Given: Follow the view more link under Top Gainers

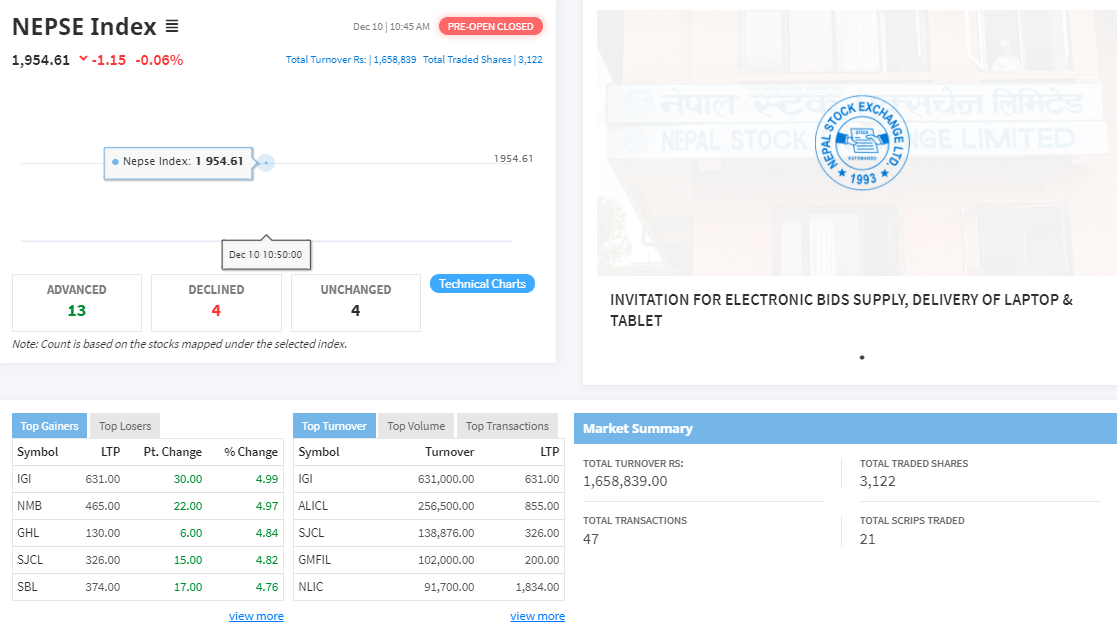Looking at the screenshot, I should tap(256, 616).
